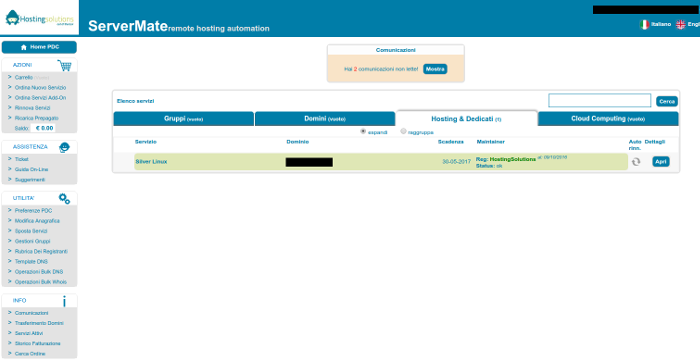Click the 'HostingSolutions' maintainer text
This screenshot has width=700, height=361.
tap(512, 159)
